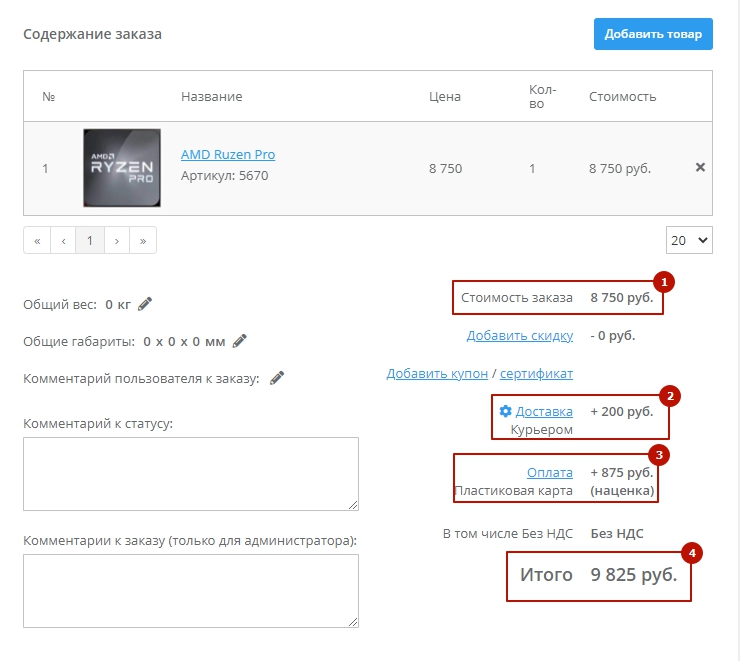The height and width of the screenshot is (661, 740).
Task: Click into the Комментарий к статусу text area
Action: coord(190,474)
